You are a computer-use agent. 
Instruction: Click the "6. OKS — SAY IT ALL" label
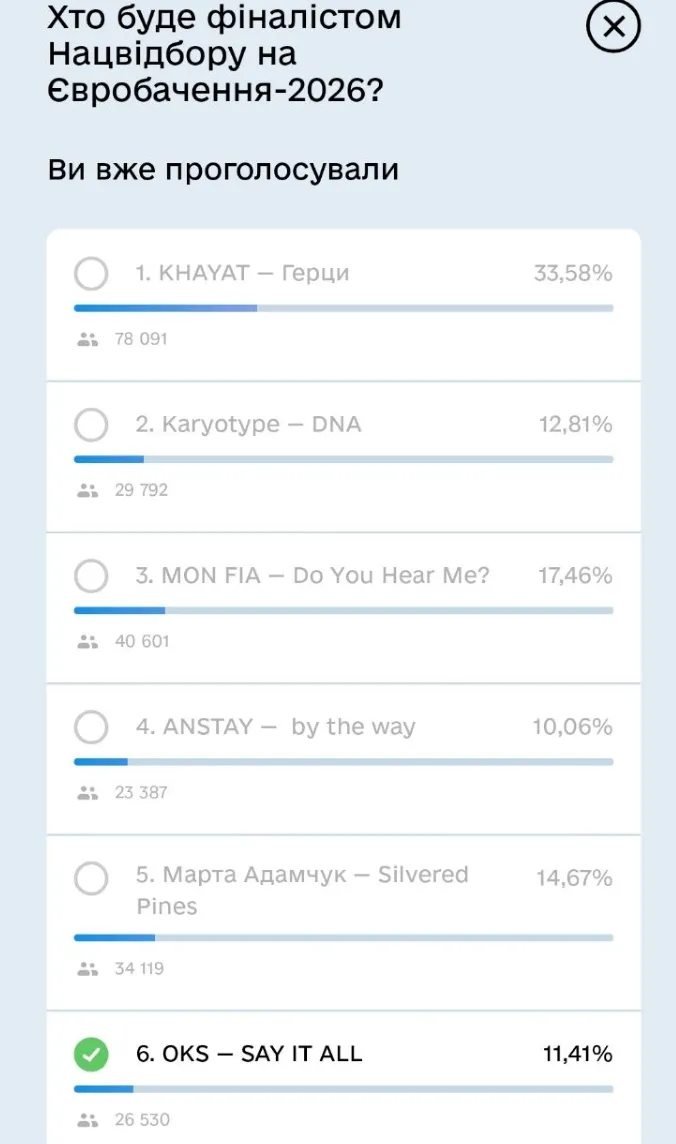(x=249, y=1054)
